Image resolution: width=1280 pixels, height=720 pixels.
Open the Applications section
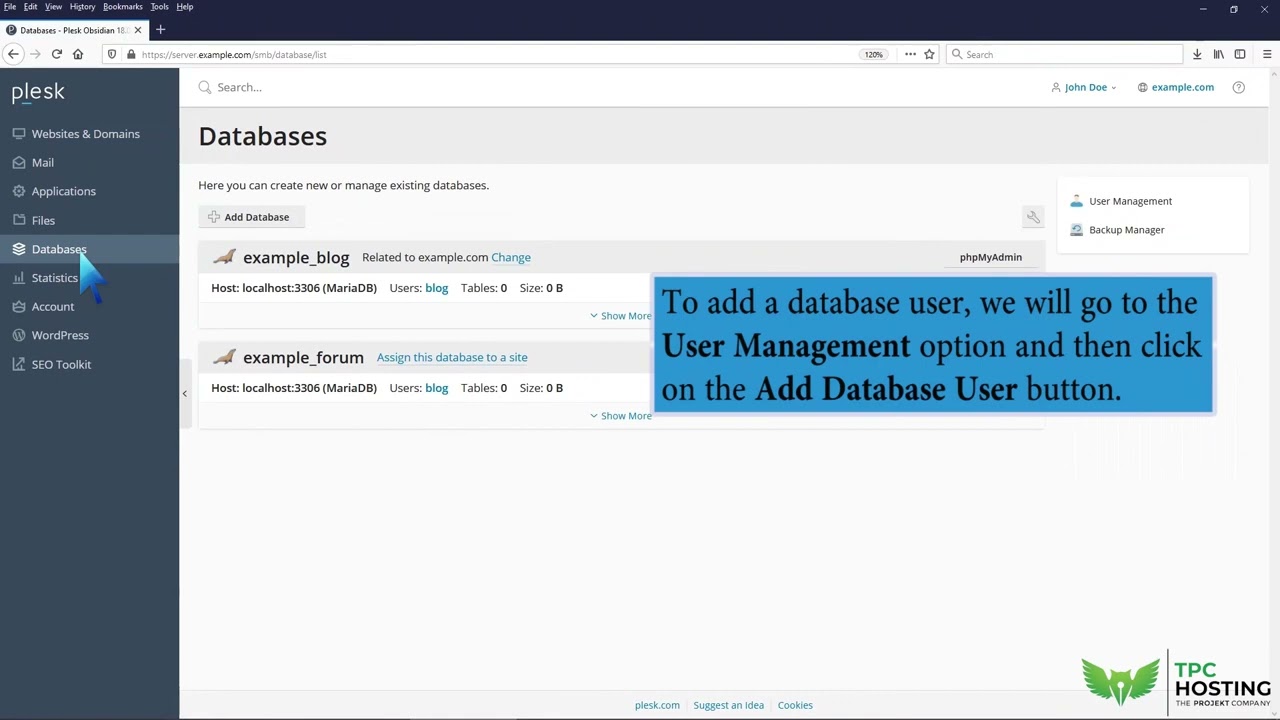tap(63, 191)
